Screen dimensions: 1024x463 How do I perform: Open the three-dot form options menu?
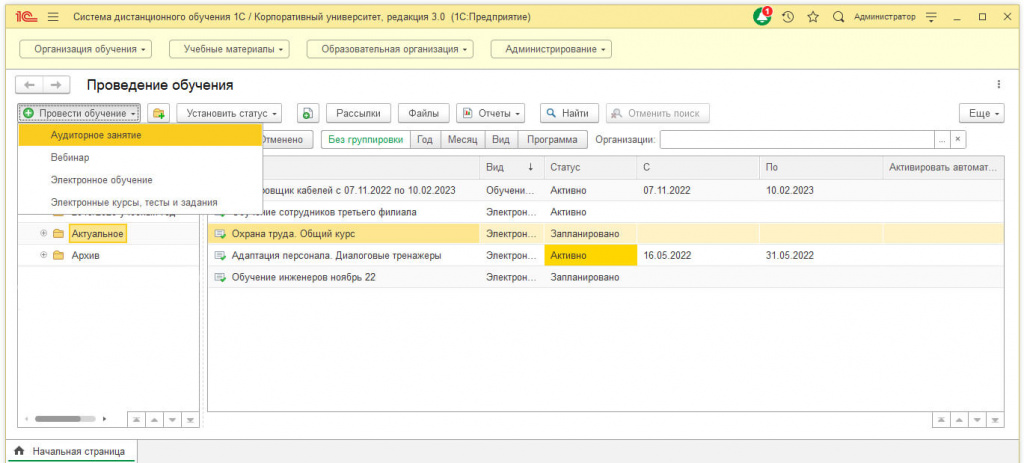pyautogui.click(x=998, y=84)
